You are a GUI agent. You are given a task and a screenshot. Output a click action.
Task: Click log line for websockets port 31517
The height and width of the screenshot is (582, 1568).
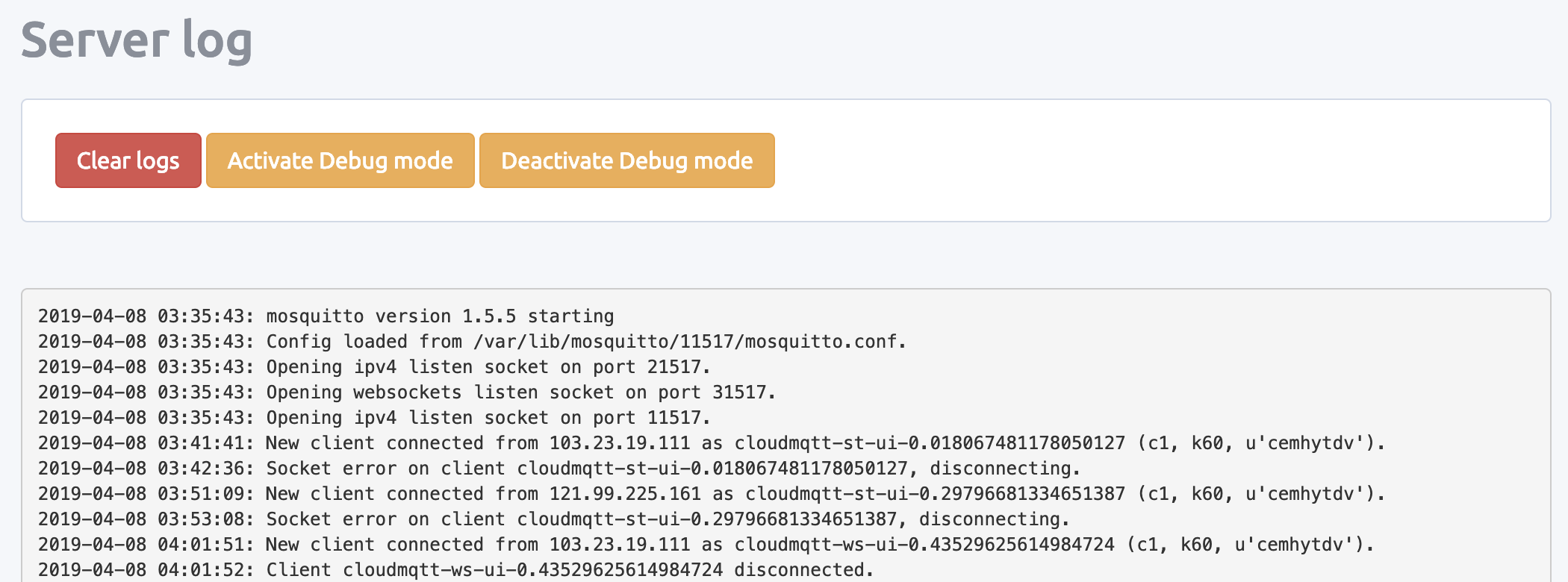407,392
